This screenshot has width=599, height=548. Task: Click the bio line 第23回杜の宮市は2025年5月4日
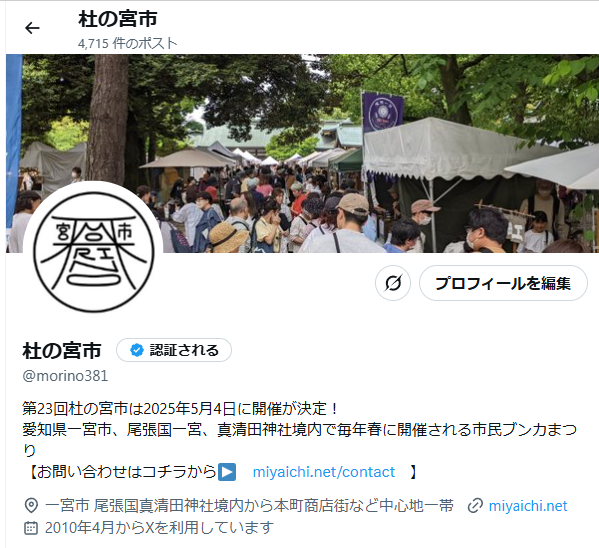[x=180, y=409]
